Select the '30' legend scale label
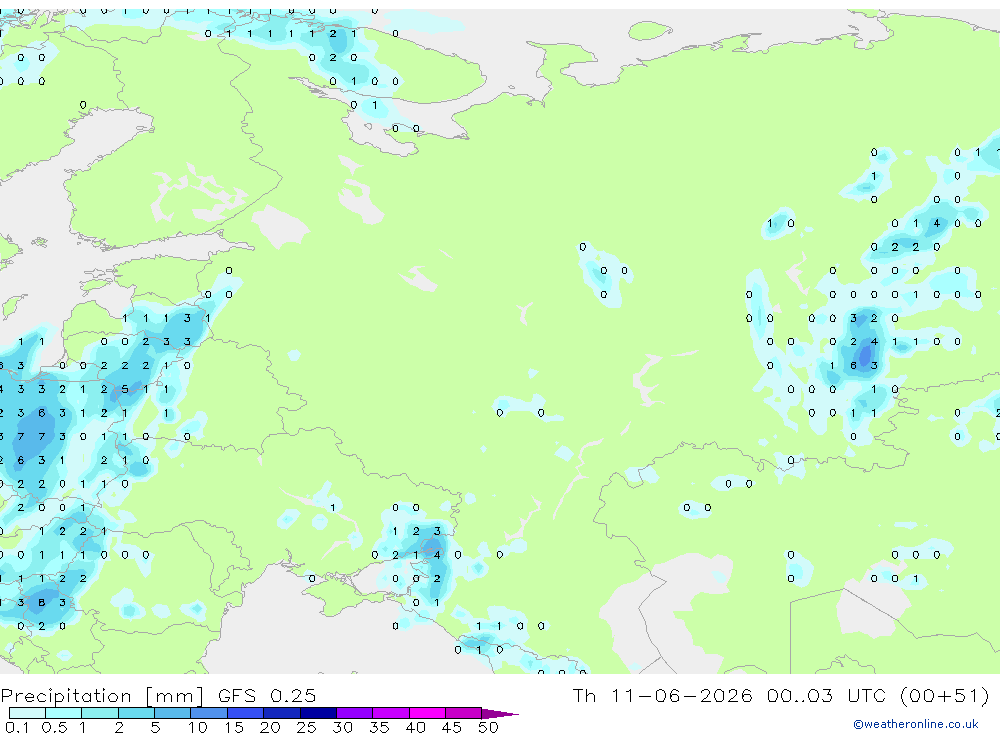The width and height of the screenshot is (1000, 733). [x=342, y=727]
